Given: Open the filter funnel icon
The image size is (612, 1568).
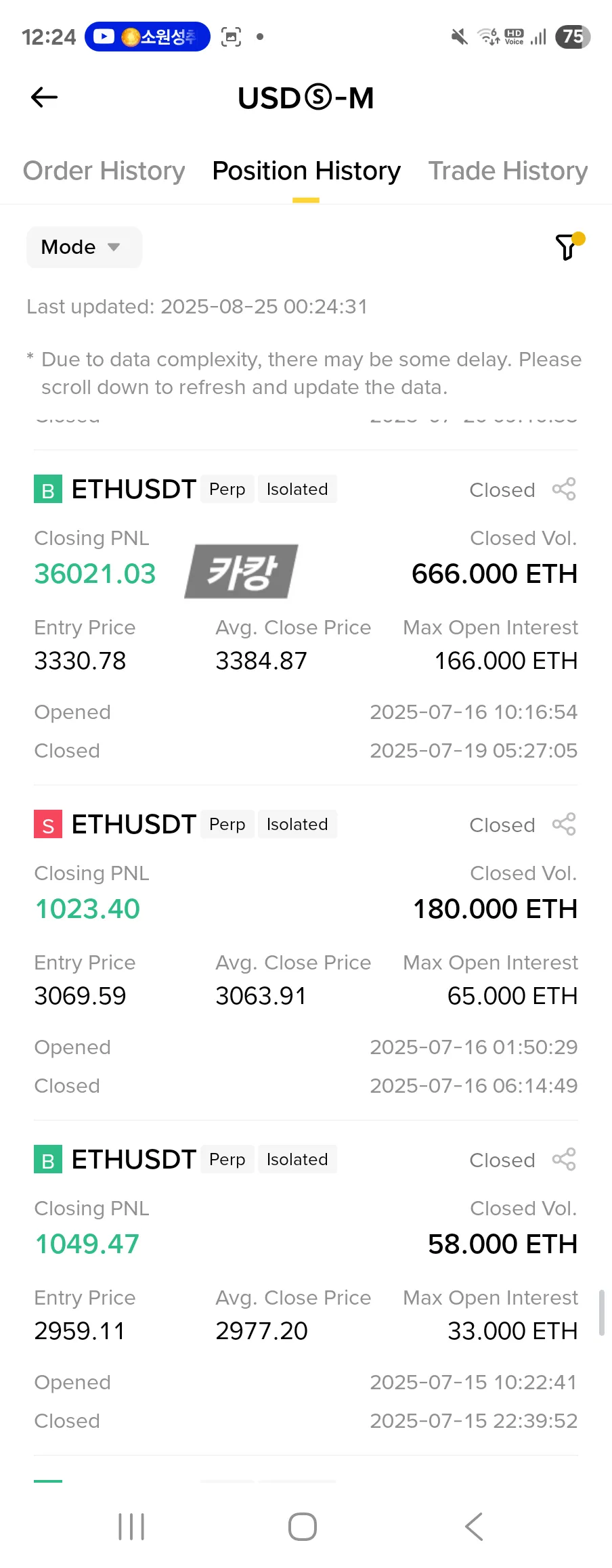Looking at the screenshot, I should tap(567, 247).
